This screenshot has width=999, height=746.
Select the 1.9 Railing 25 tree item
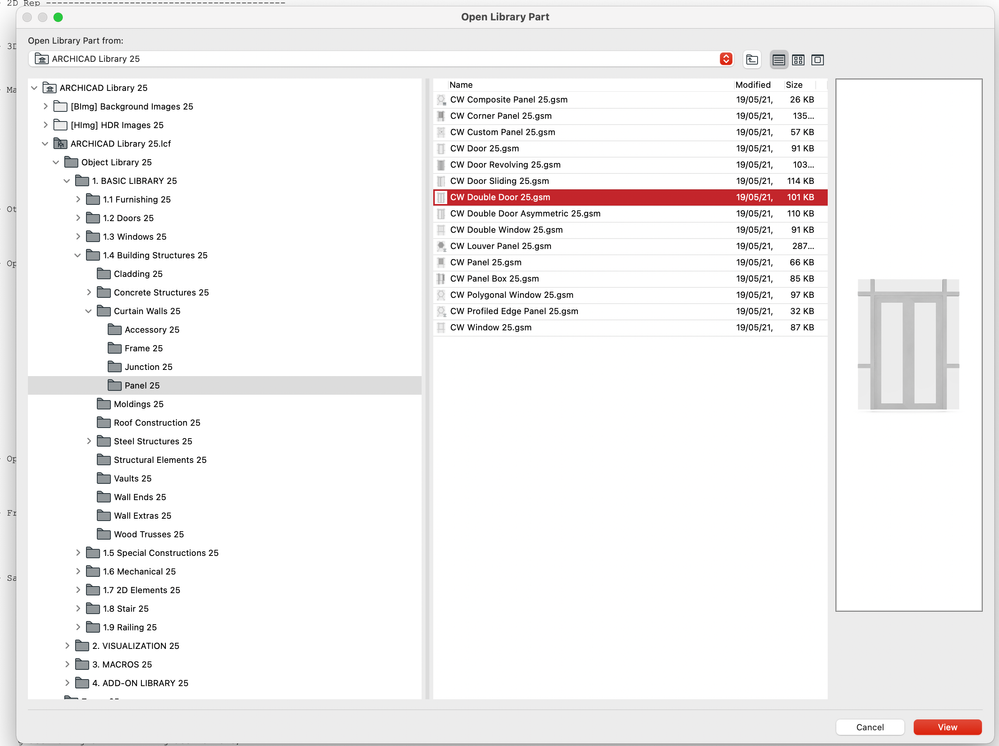(129, 627)
